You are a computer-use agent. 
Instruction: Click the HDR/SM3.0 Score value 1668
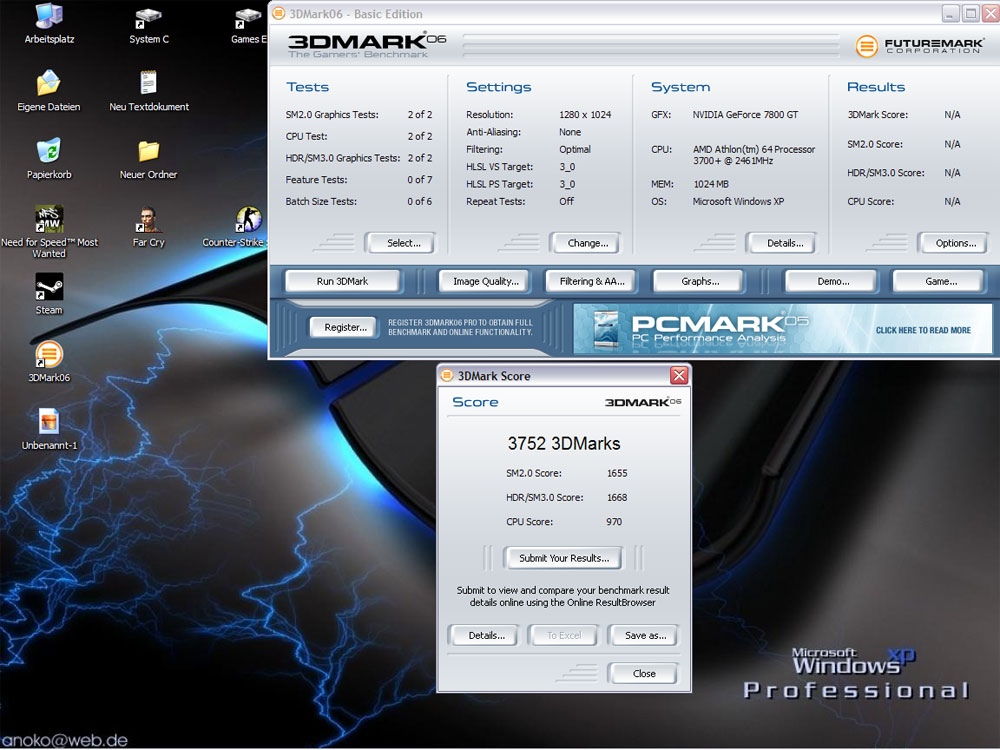click(x=617, y=497)
